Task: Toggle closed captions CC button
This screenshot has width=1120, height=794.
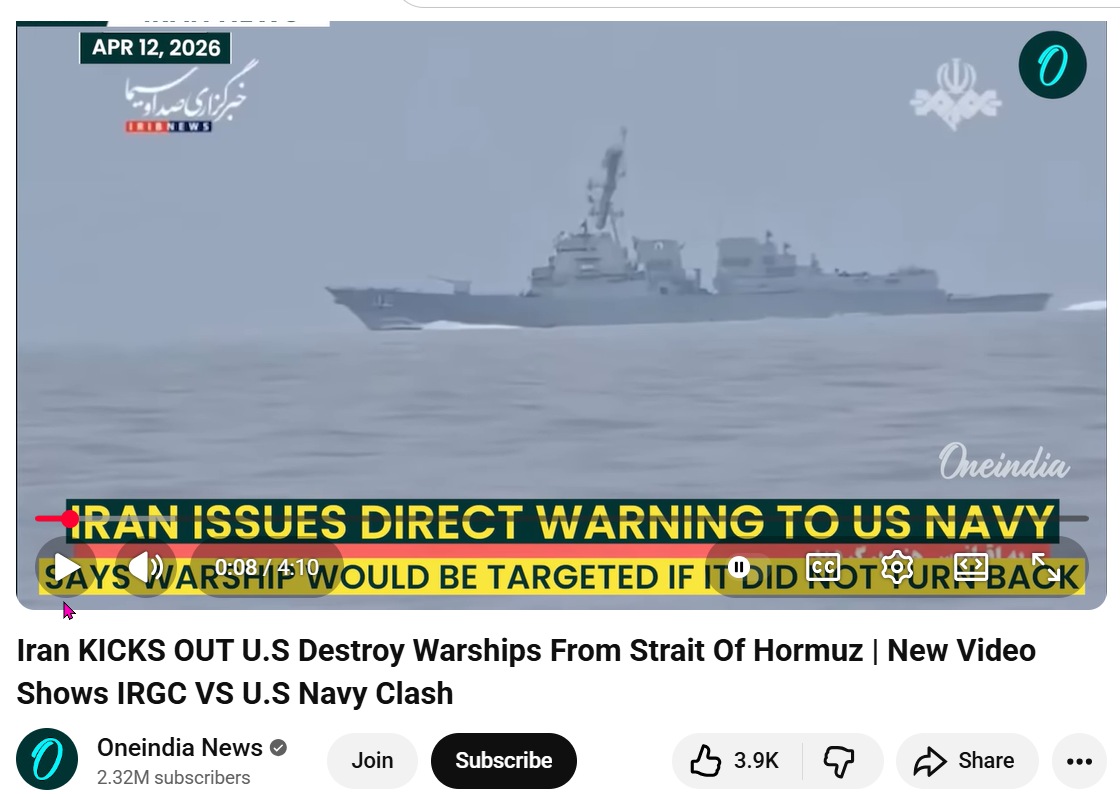Action: point(823,568)
